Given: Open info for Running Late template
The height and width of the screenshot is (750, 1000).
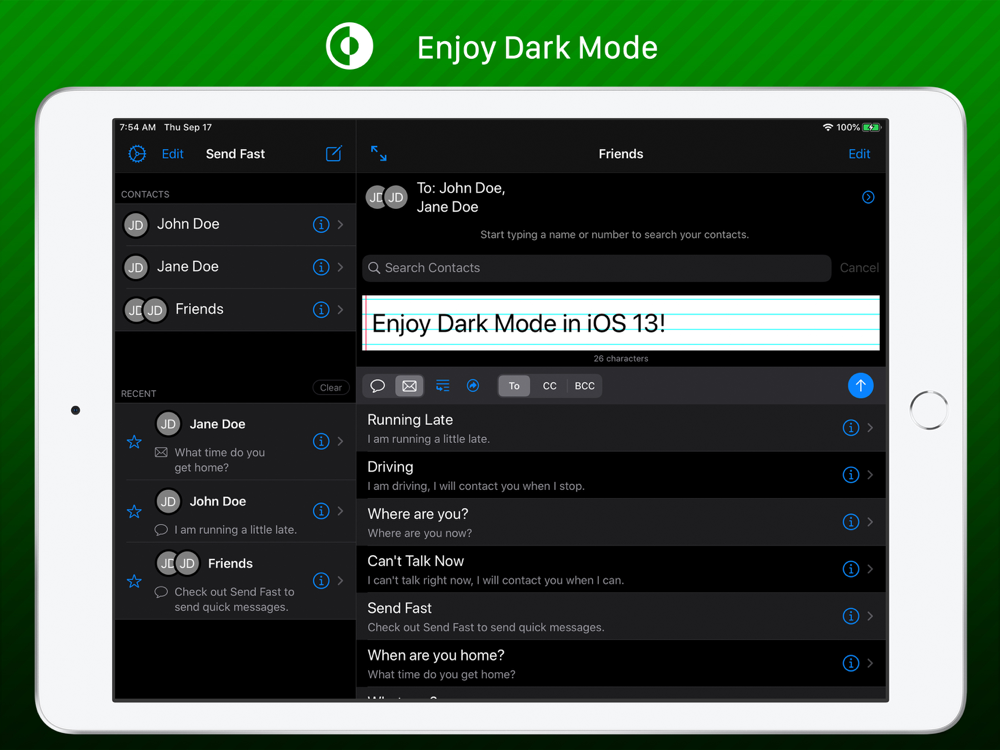Looking at the screenshot, I should coord(851,428).
